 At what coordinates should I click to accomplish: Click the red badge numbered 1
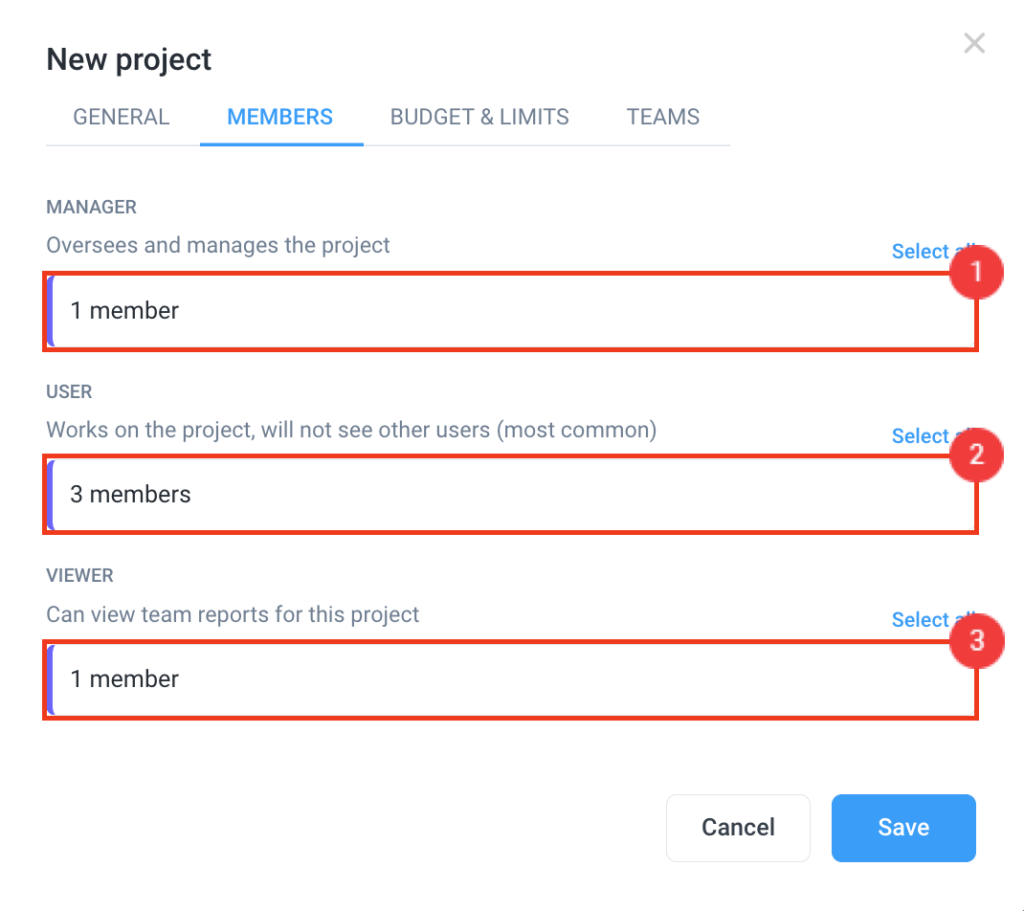click(x=977, y=272)
